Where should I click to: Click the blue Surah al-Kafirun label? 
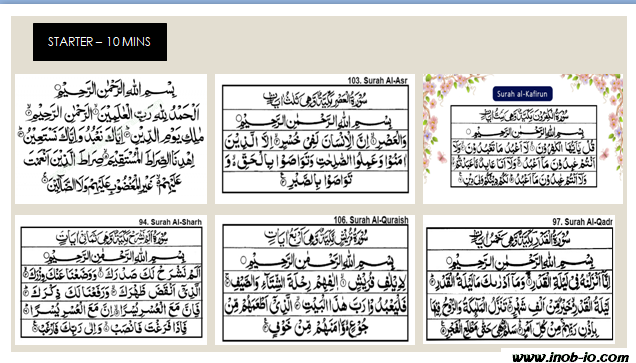[522, 94]
